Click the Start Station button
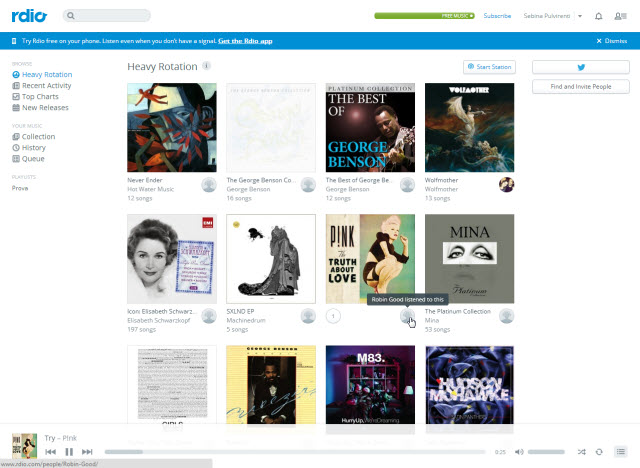The image size is (640, 468). [x=489, y=67]
